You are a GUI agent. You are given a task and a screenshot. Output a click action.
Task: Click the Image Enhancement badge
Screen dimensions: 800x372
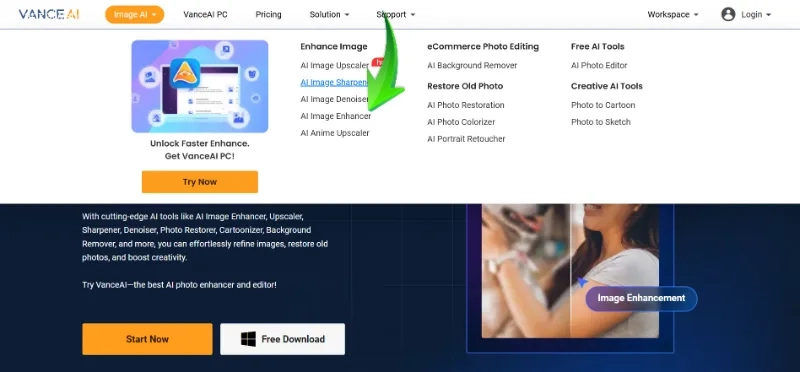pyautogui.click(x=641, y=298)
